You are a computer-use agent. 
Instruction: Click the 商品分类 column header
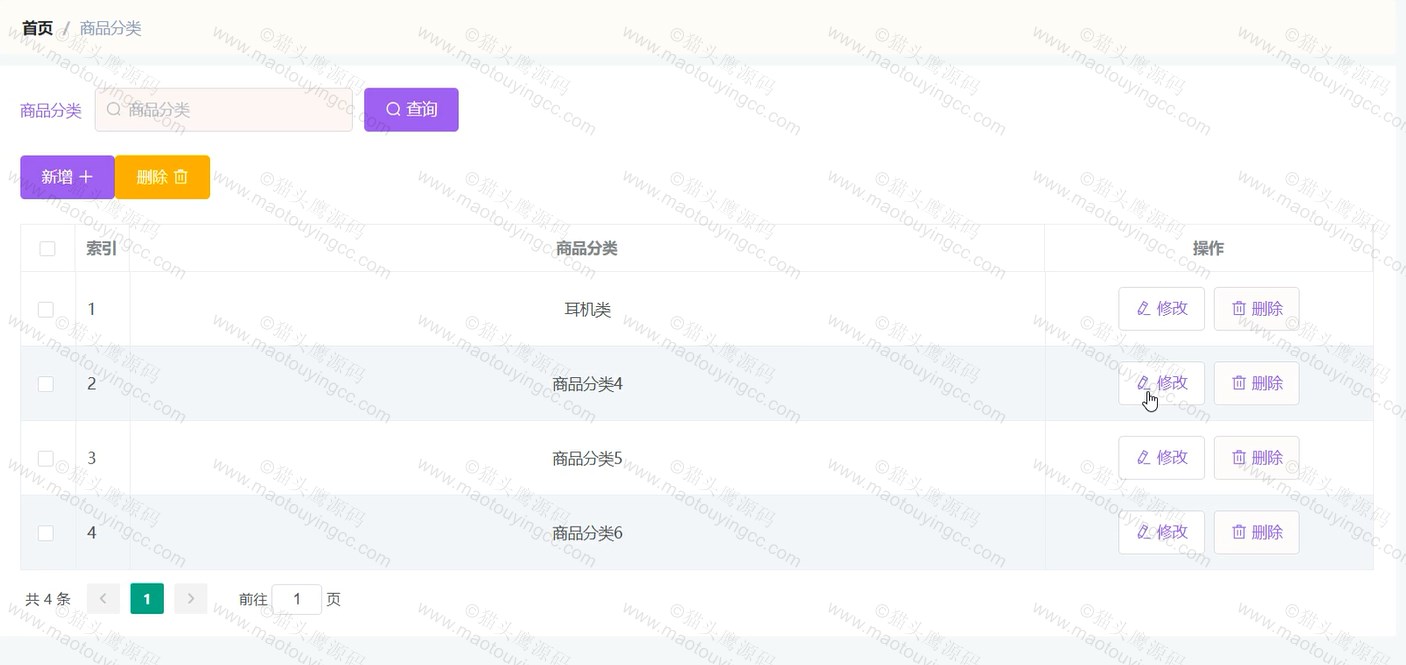587,248
